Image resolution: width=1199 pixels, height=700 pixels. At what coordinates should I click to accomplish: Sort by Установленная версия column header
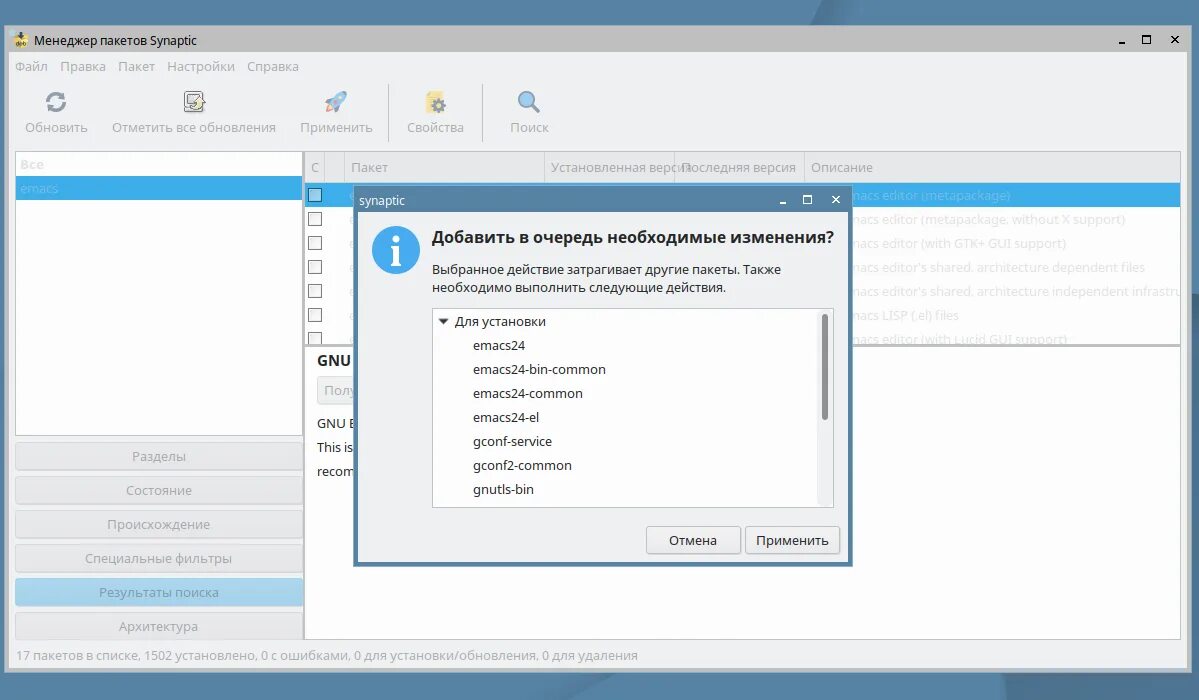[609, 168]
